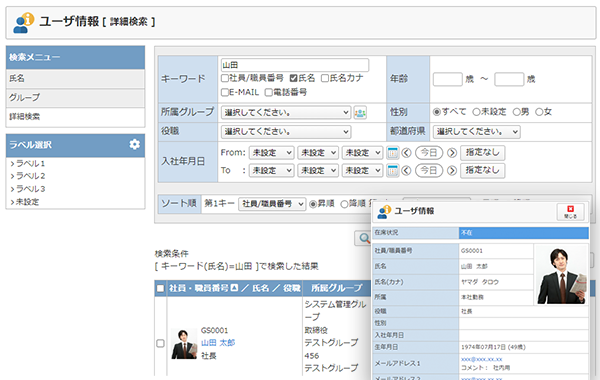
Task: Open 山田 太郎 name link
Action: pyautogui.click(x=218, y=342)
